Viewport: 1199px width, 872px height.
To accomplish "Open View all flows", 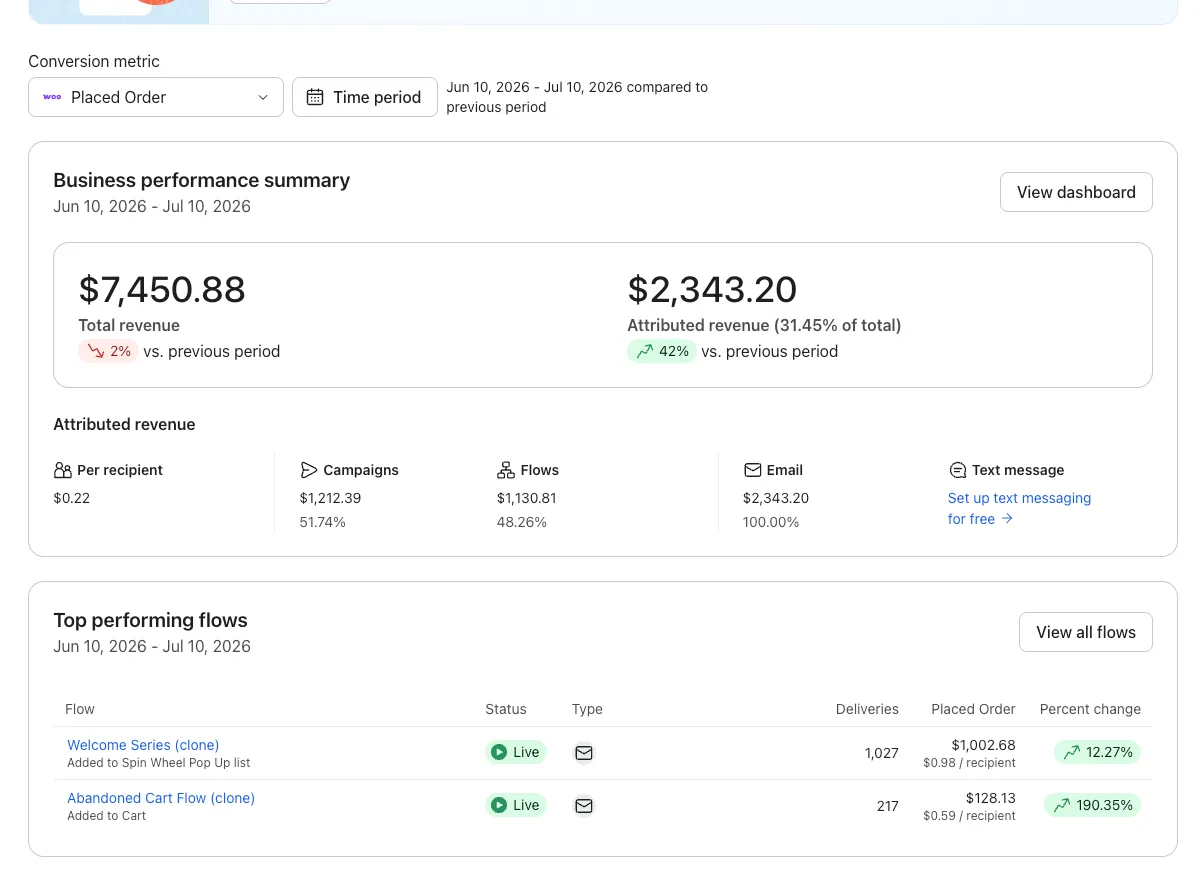I will pos(1086,632).
